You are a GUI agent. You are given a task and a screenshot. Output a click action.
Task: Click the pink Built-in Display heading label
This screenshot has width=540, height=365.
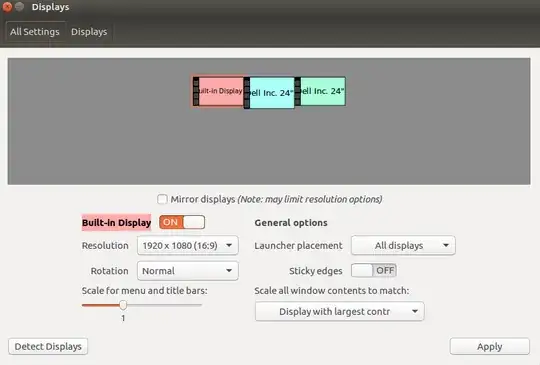pyautogui.click(x=116, y=223)
